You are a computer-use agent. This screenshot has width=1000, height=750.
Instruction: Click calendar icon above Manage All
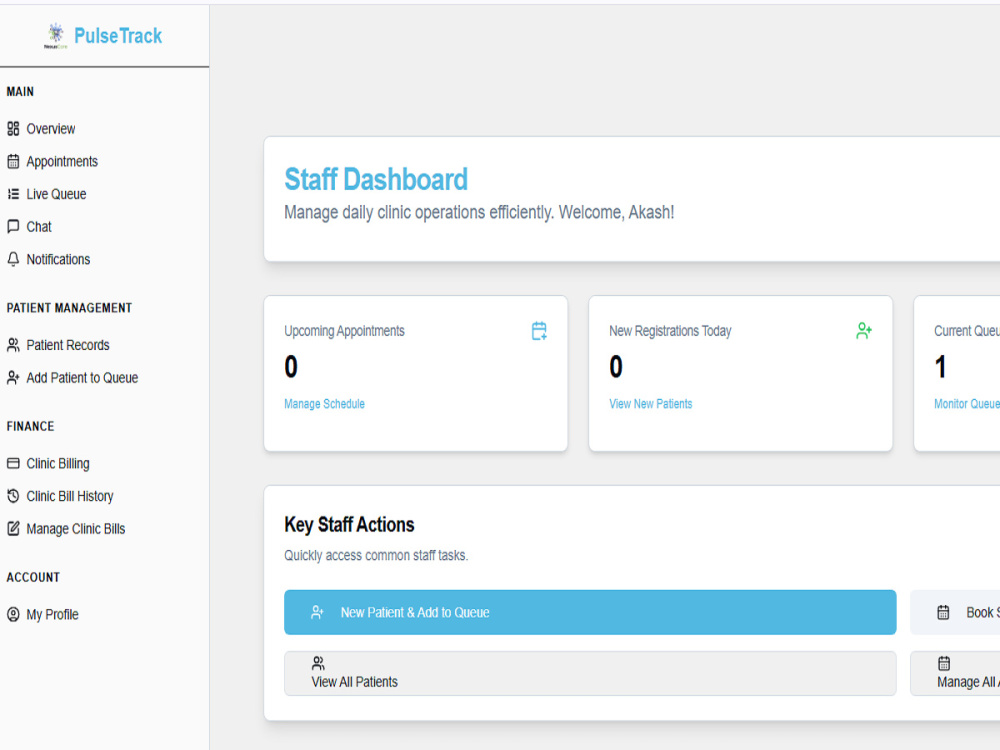click(x=944, y=663)
